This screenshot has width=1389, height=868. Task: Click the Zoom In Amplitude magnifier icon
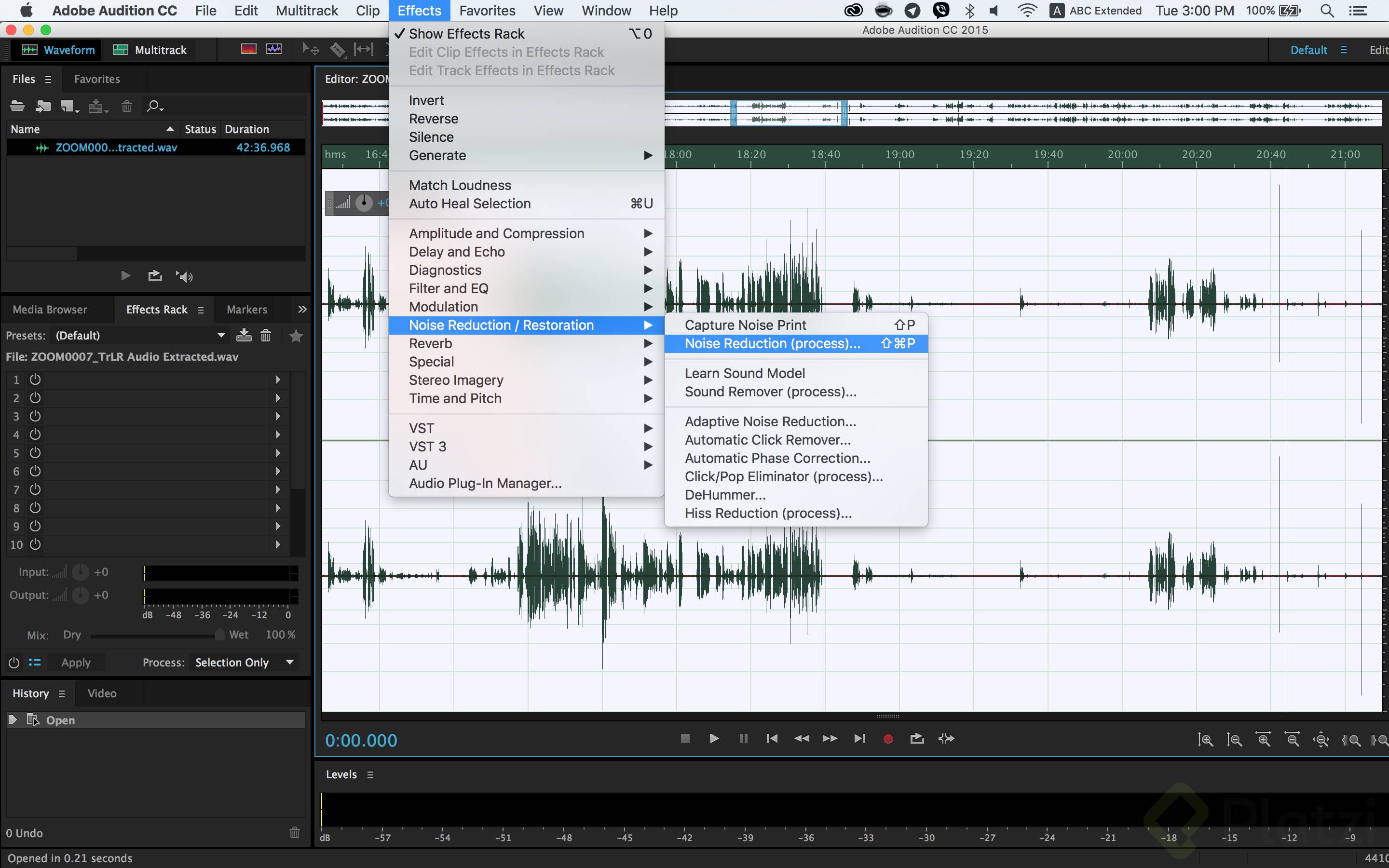pos(1205,739)
